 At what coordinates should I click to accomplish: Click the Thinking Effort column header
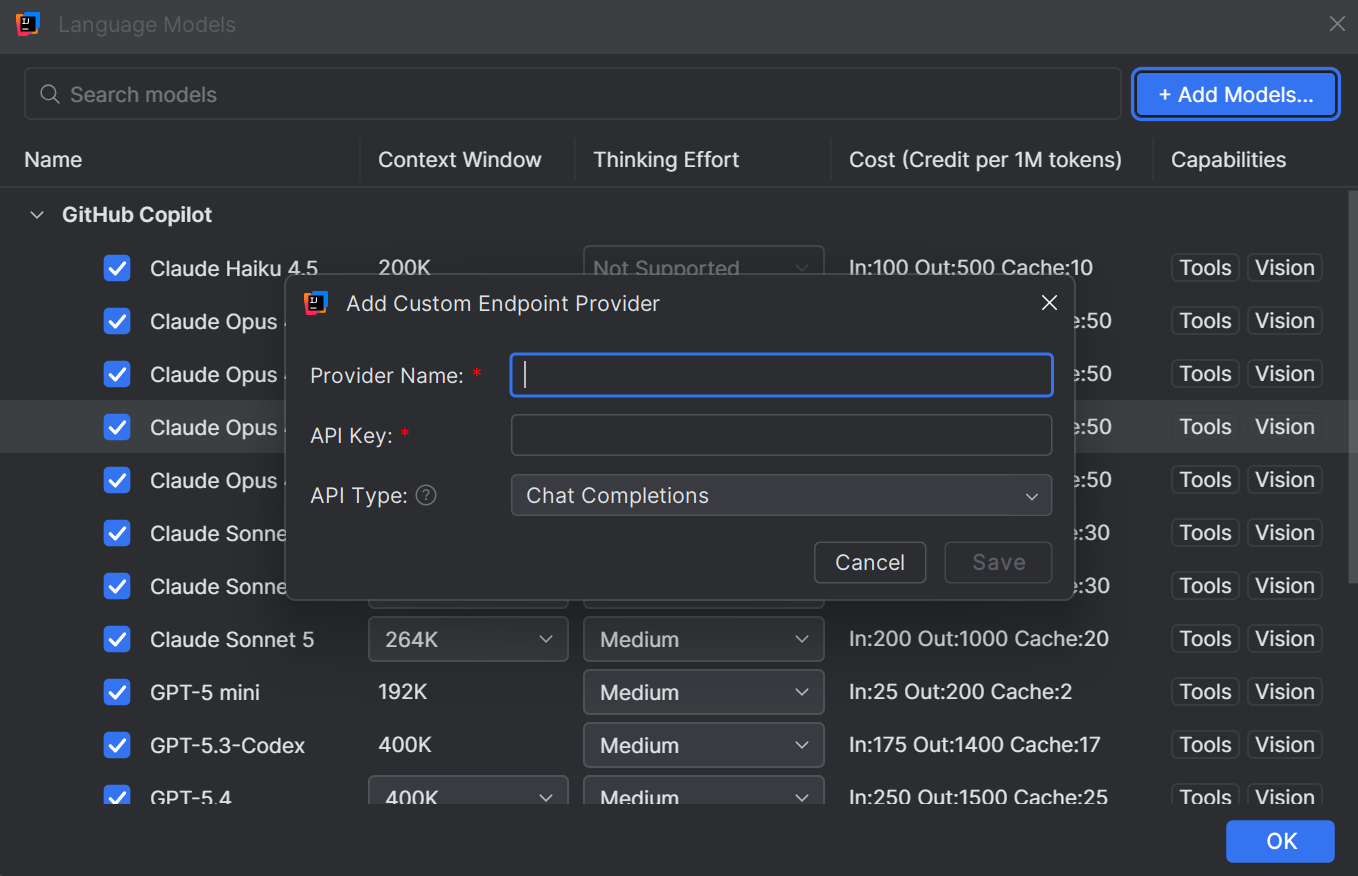[x=666, y=160]
